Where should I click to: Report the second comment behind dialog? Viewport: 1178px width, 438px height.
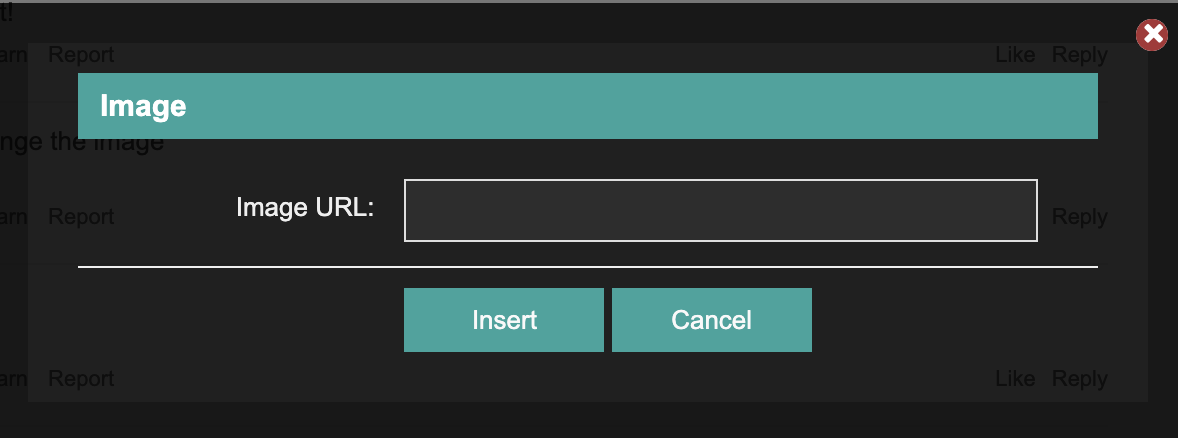pos(81,216)
